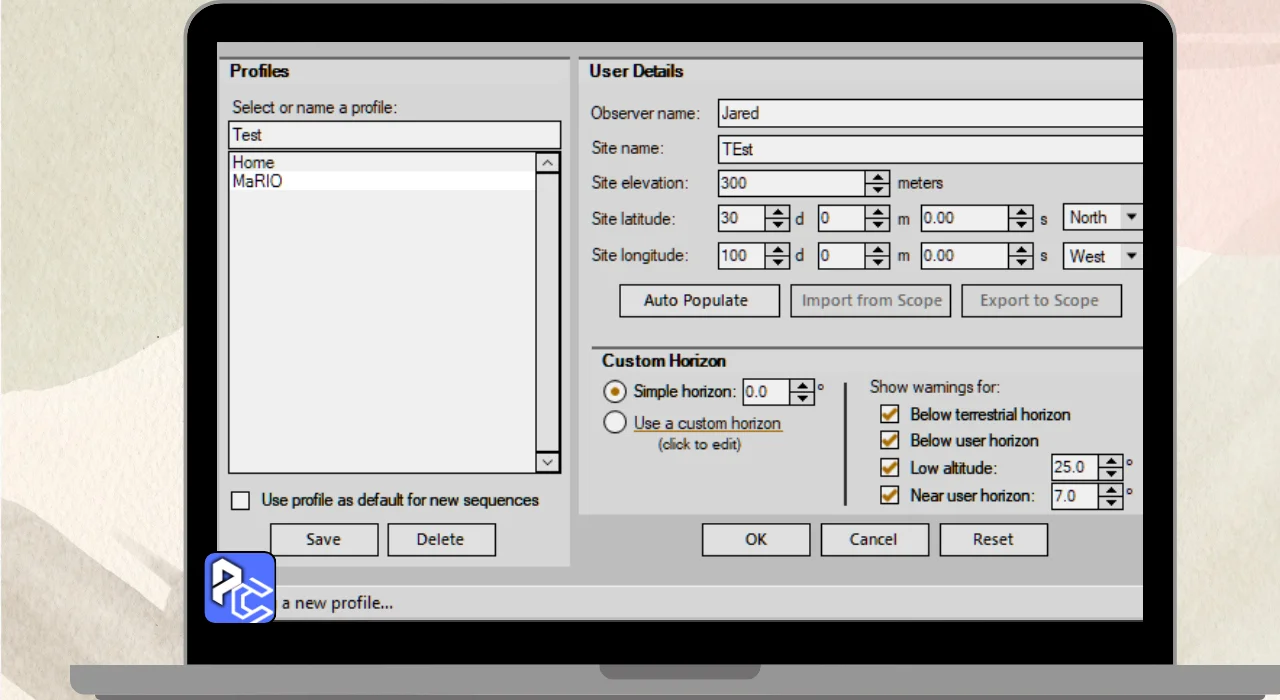Select the MaRIO profile in list
The image size is (1280, 700).
tap(258, 182)
